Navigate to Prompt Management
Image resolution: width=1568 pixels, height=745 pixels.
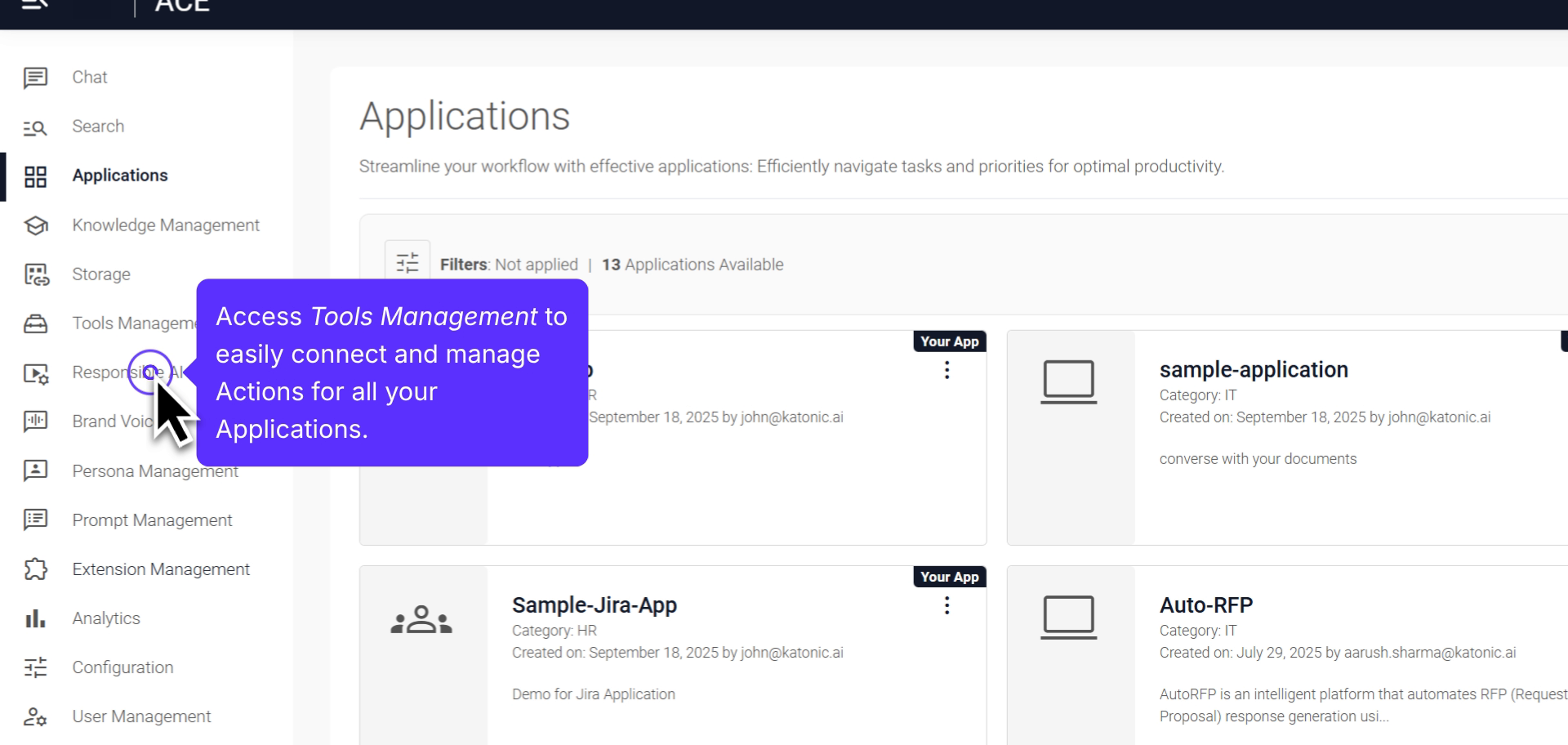pyautogui.click(x=151, y=520)
